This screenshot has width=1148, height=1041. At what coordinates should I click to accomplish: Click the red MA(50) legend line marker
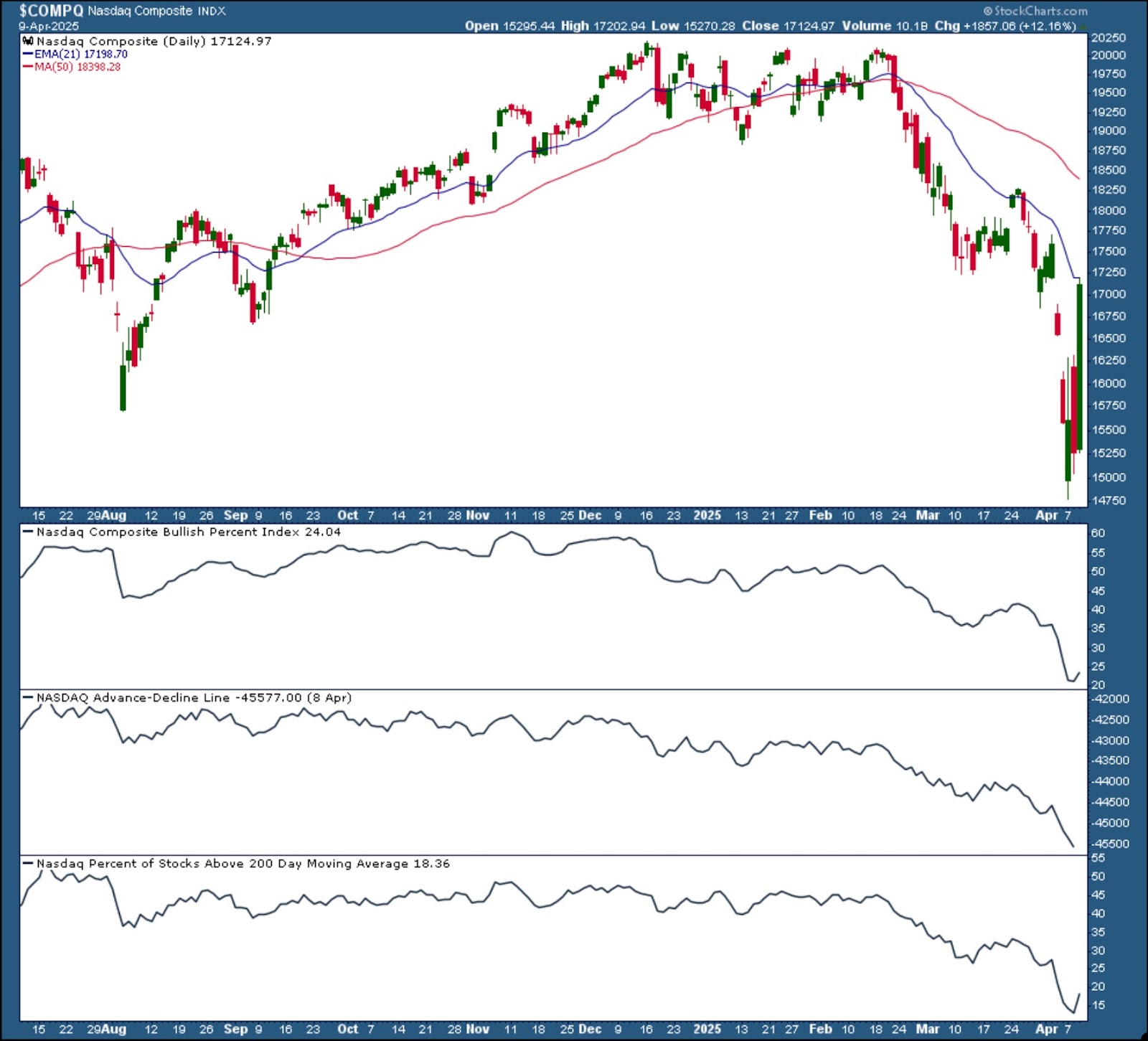click(28, 67)
